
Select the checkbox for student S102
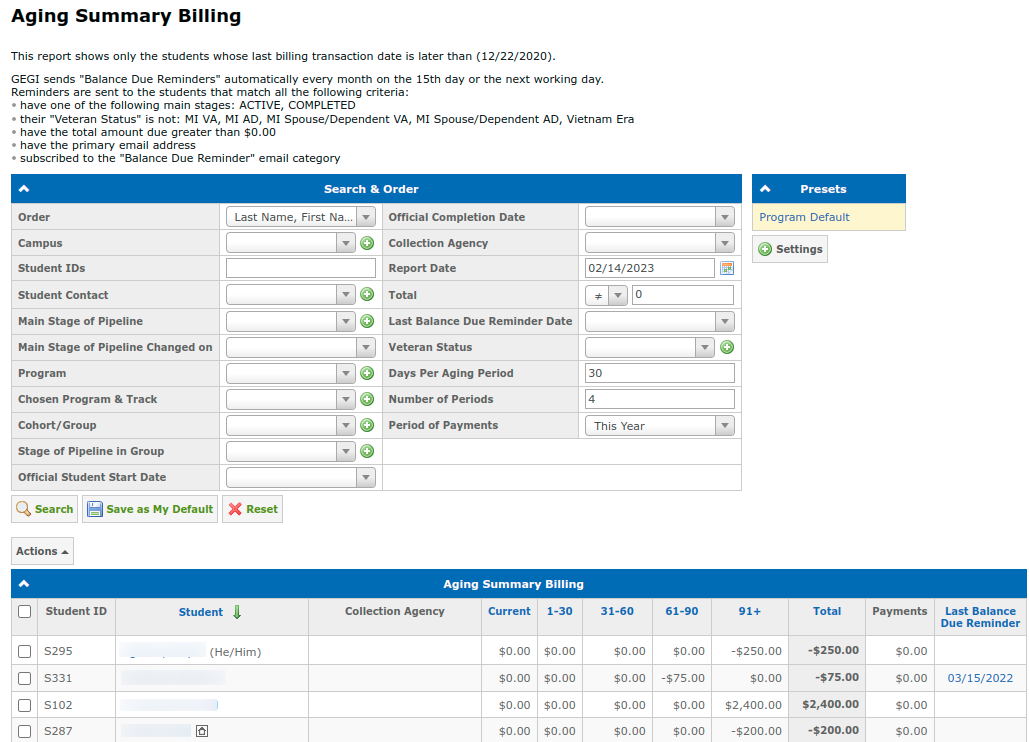(24, 705)
